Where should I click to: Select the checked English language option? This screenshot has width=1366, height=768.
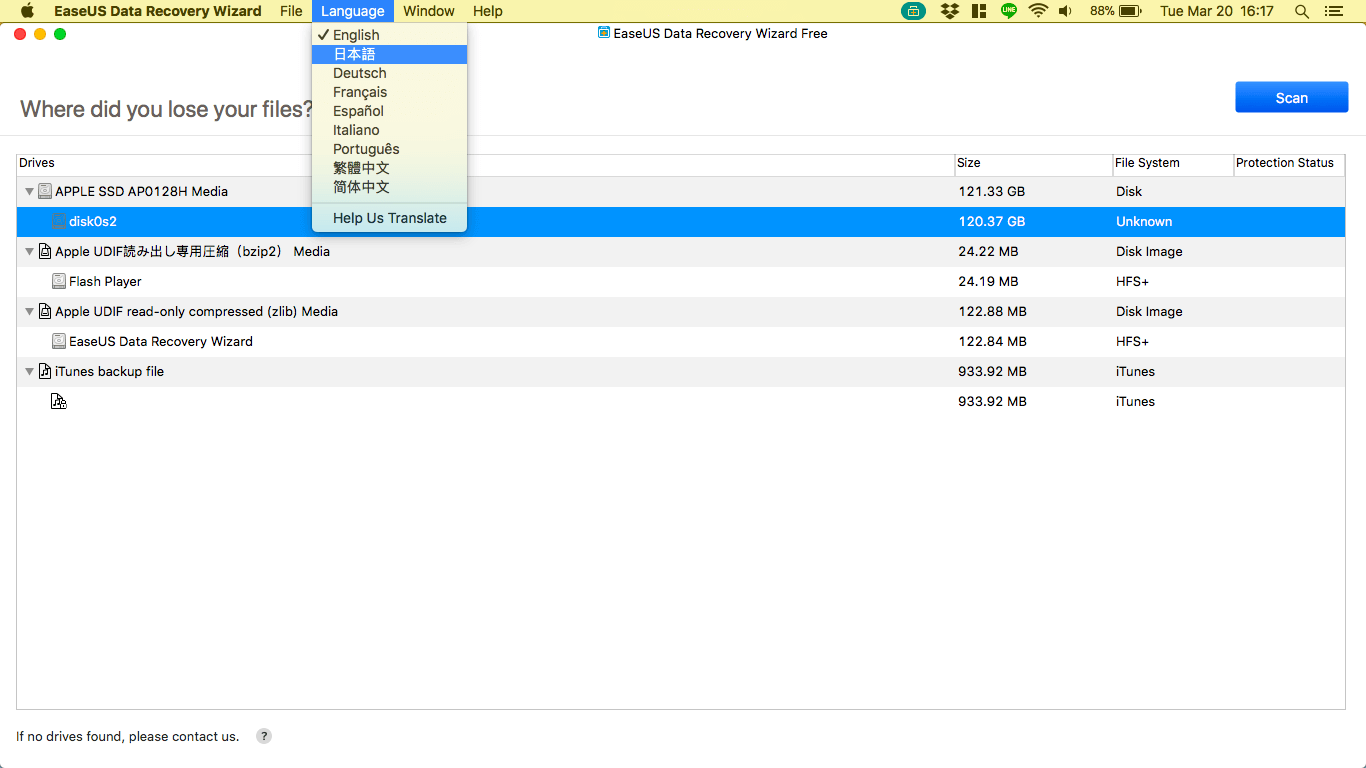click(356, 35)
